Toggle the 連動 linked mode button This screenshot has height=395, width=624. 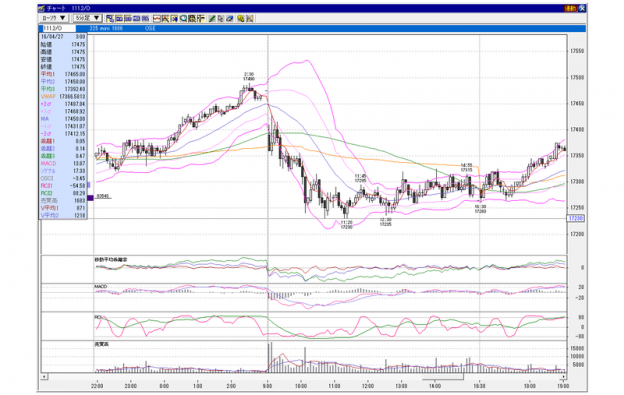570,8
